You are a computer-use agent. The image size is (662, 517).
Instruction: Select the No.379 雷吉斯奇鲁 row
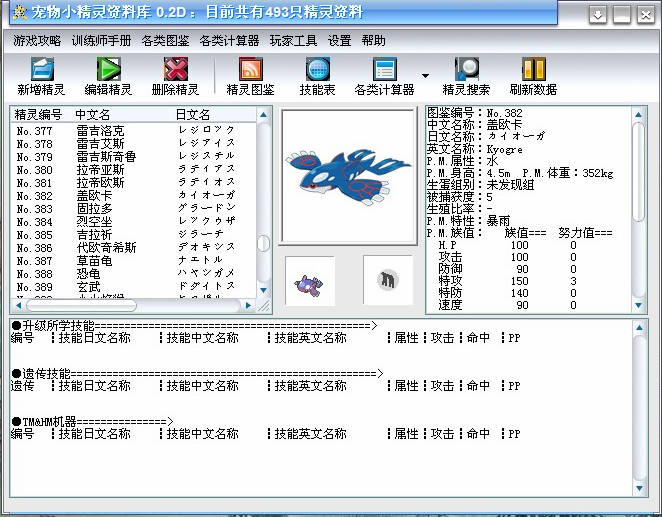click(x=133, y=157)
